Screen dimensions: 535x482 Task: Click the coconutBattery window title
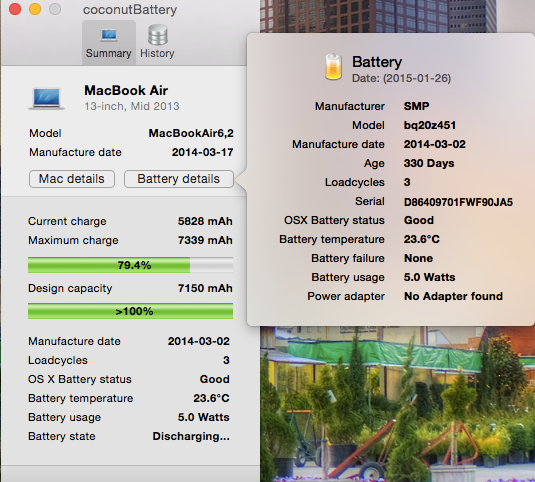point(130,10)
